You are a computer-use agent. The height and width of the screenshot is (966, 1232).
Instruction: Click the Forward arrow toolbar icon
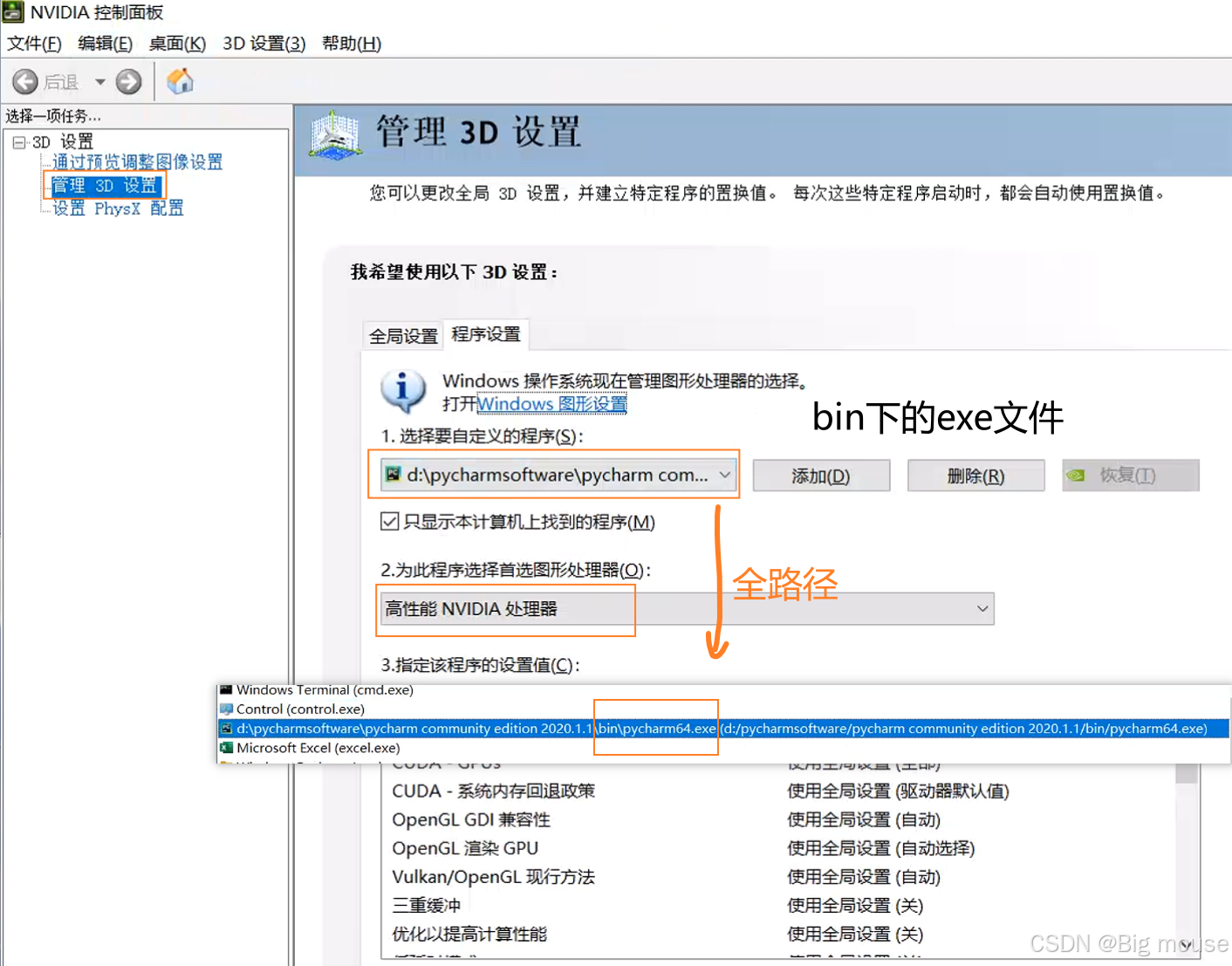point(129,82)
